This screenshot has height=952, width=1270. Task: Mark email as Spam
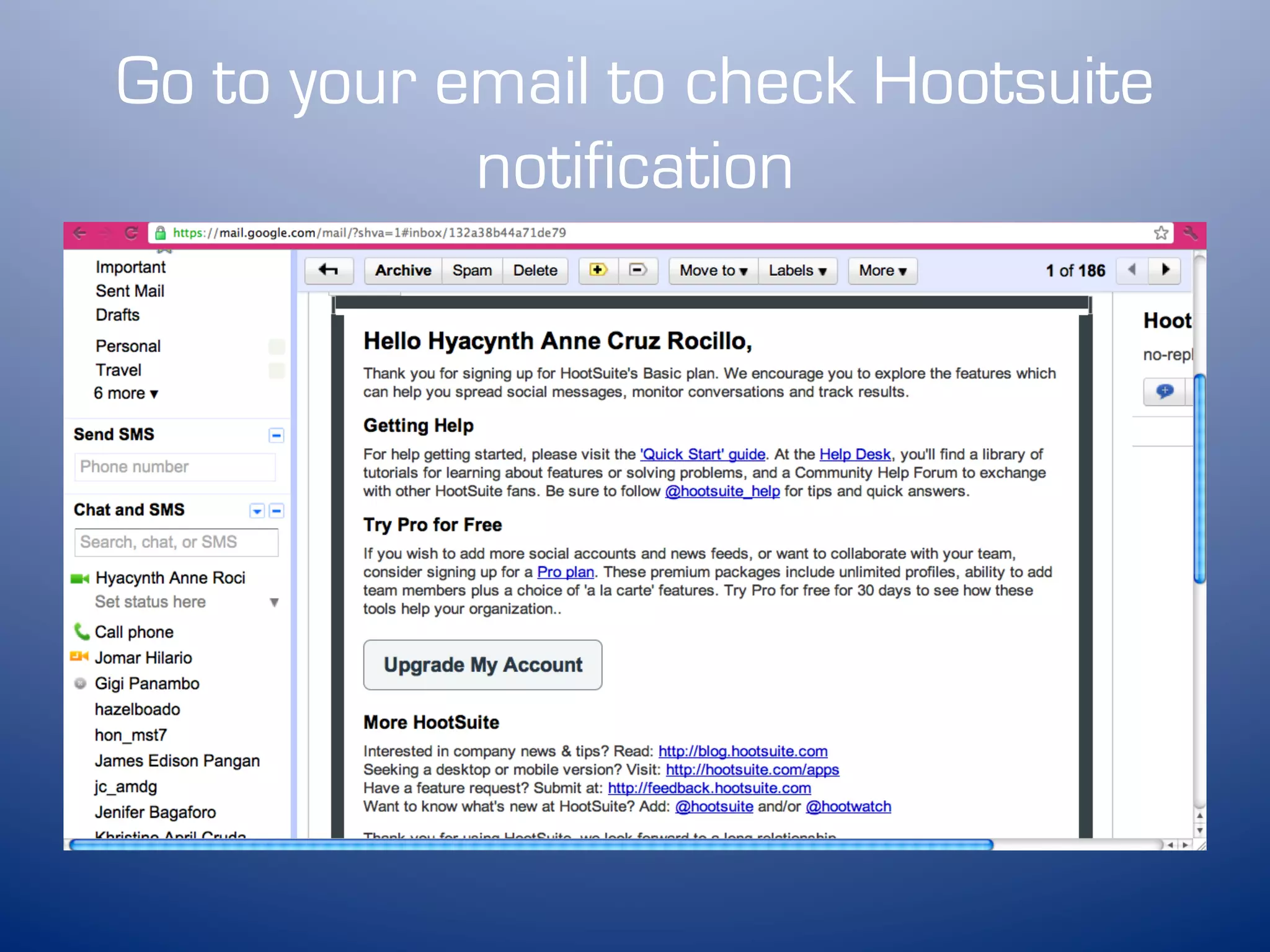[472, 271]
